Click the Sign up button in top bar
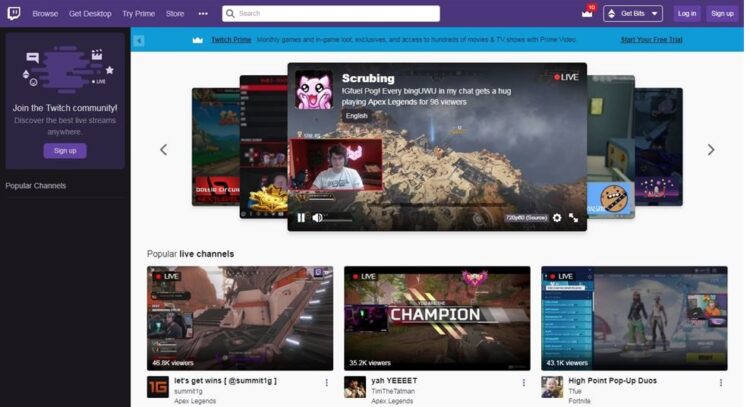750x407 pixels. (722, 13)
